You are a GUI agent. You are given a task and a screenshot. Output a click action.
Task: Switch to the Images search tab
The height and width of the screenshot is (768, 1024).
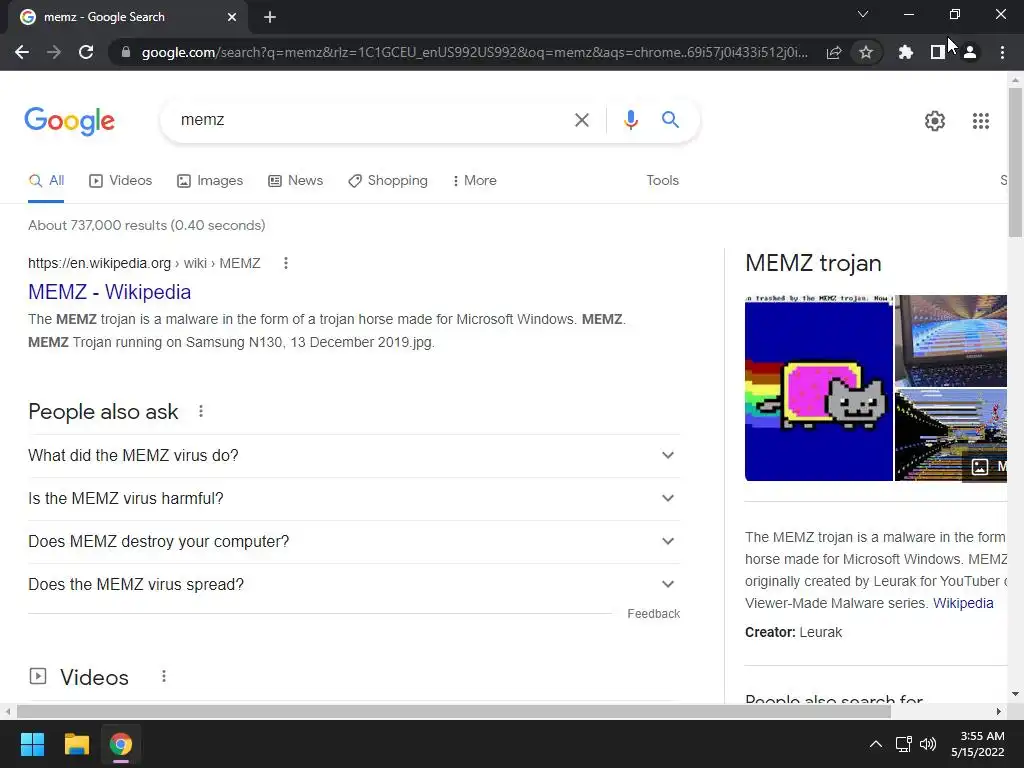point(210,180)
